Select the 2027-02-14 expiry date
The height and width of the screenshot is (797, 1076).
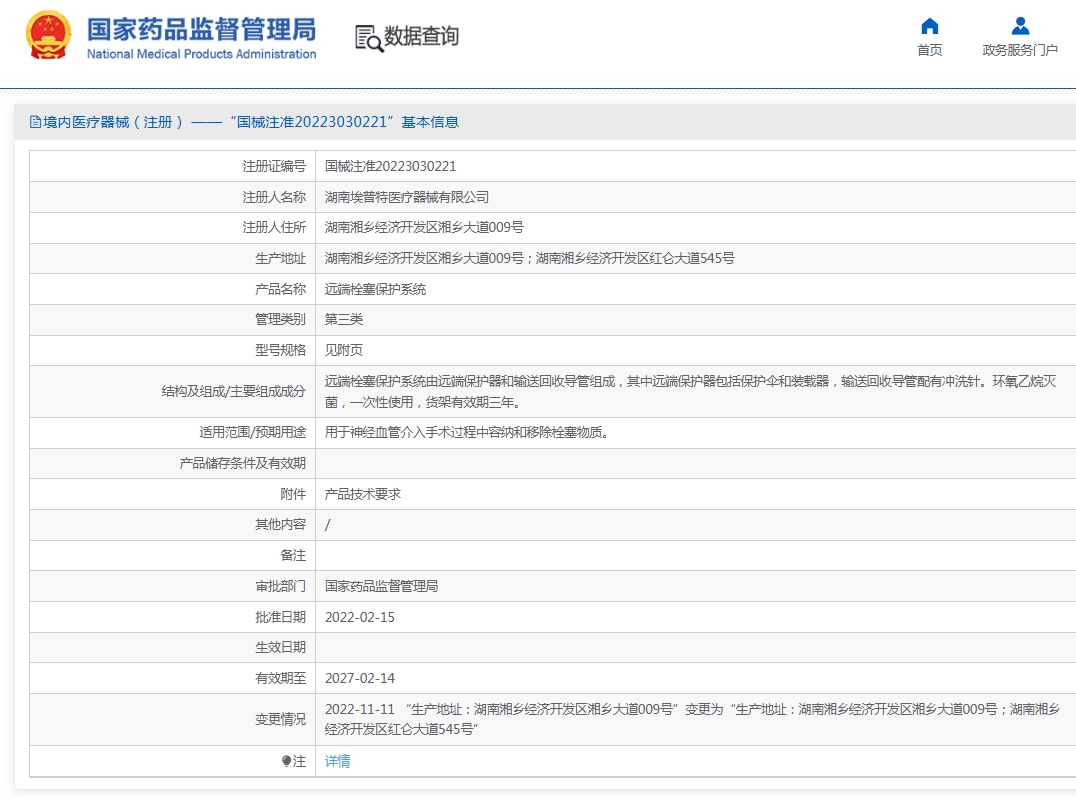[x=360, y=678]
